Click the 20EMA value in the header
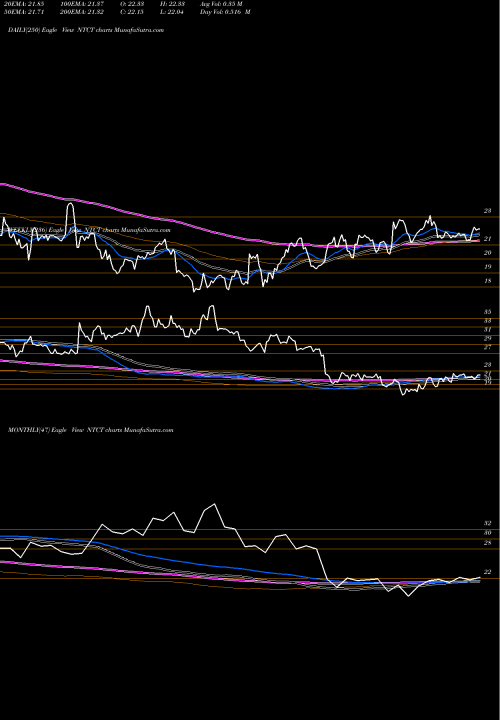 click(x=24, y=4)
